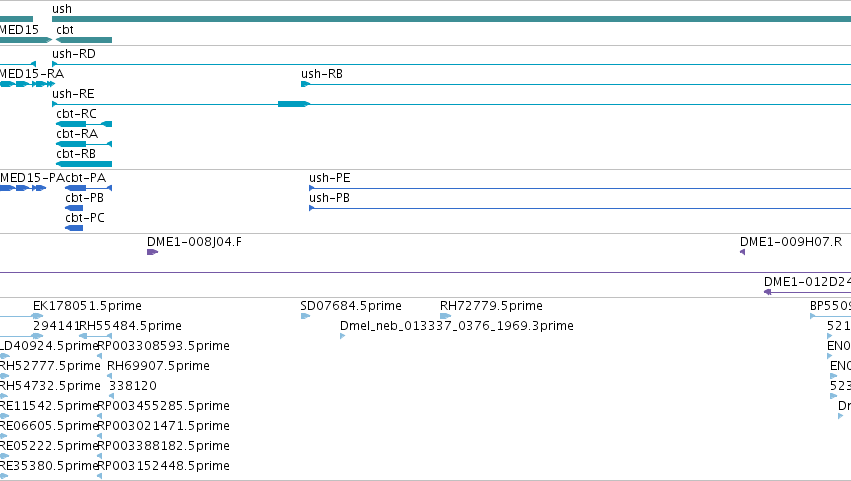Click the cbt gene bar

pos(84,40)
